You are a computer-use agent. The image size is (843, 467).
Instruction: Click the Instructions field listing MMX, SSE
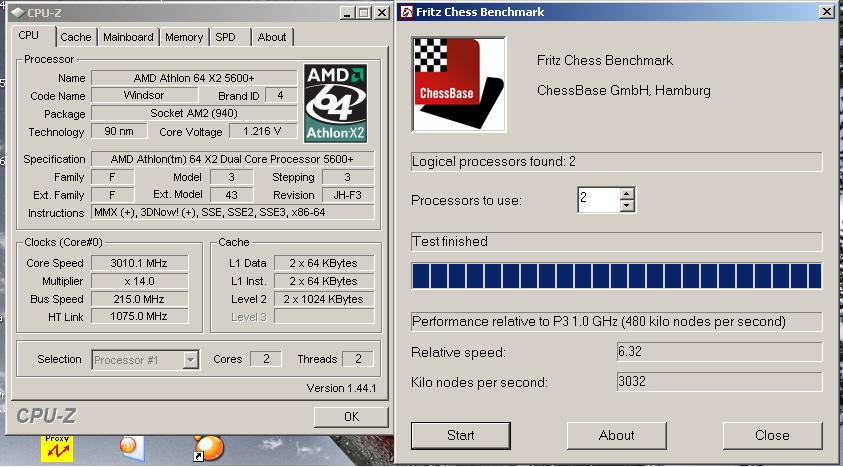click(232, 212)
